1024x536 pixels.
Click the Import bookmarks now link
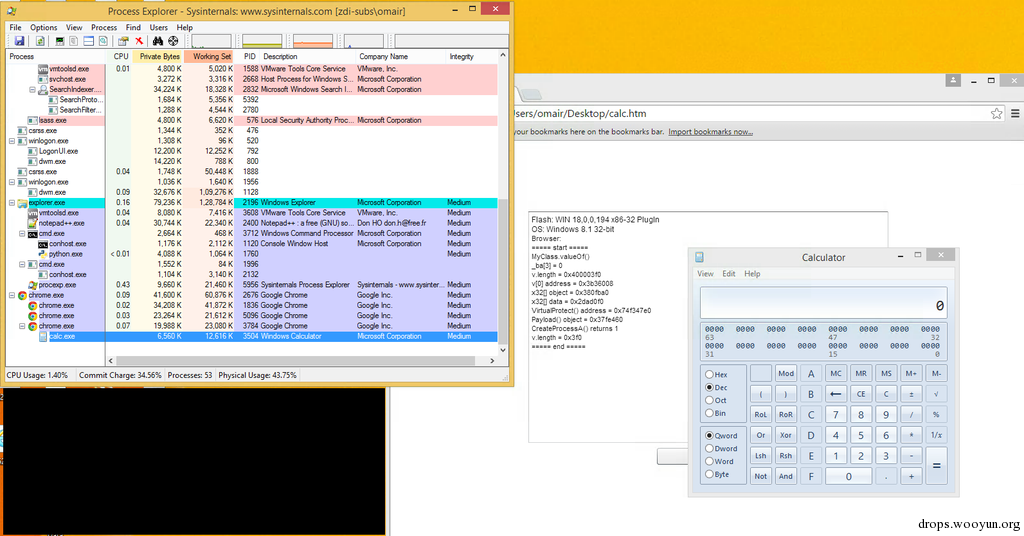[710, 132]
